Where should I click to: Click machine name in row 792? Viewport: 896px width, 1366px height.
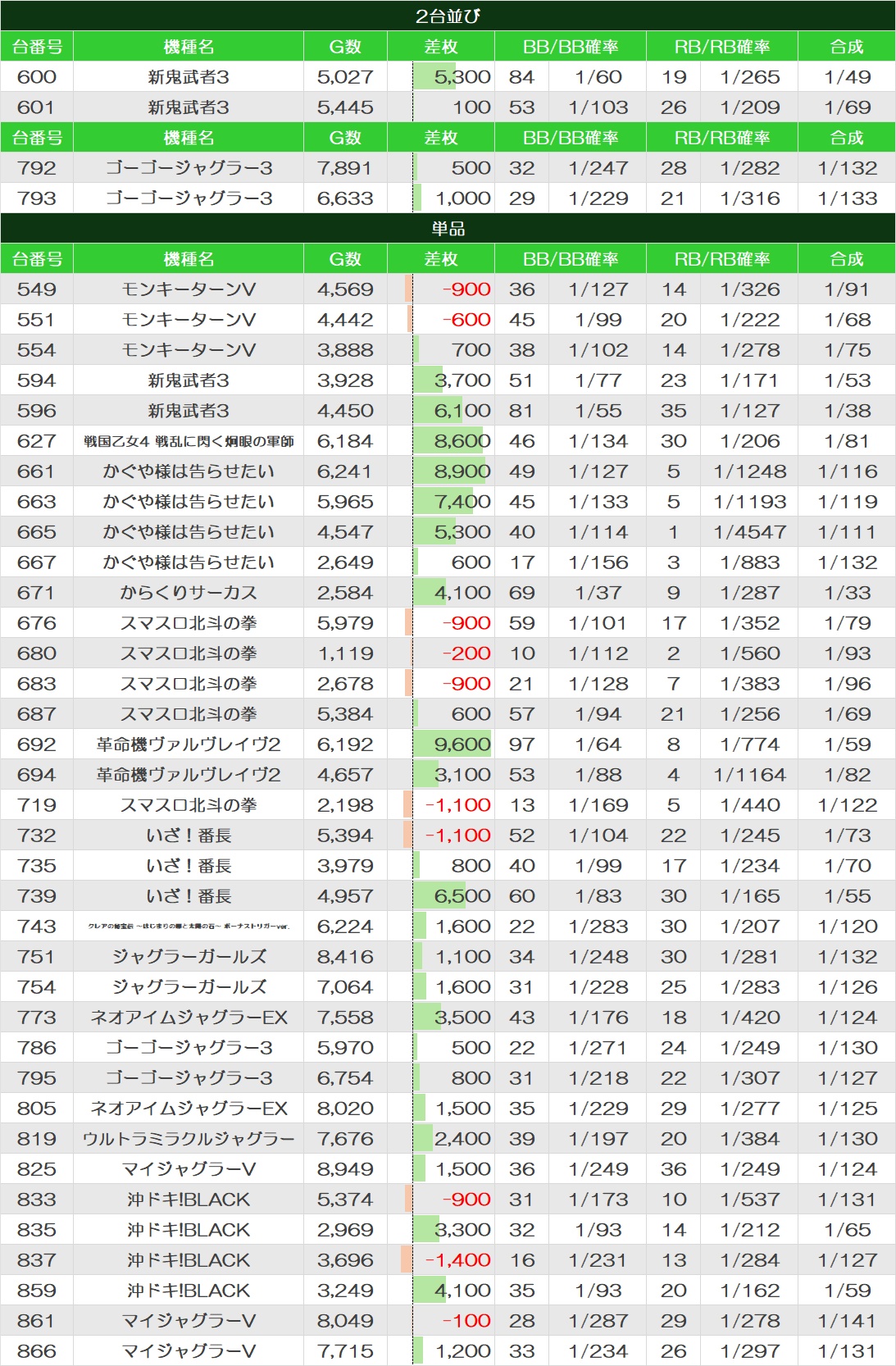tap(189, 168)
